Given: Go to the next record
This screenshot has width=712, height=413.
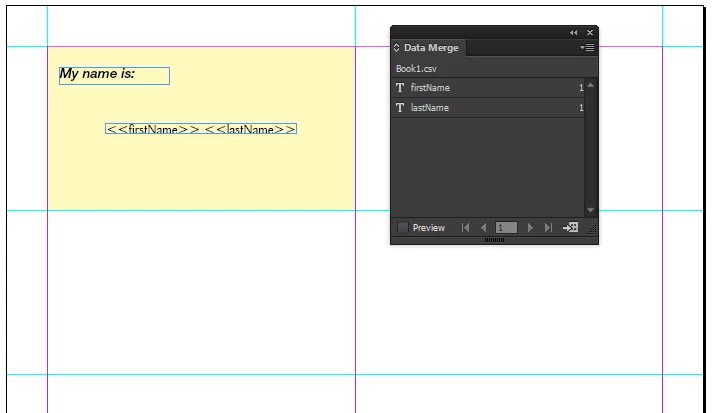Looking at the screenshot, I should [x=530, y=227].
